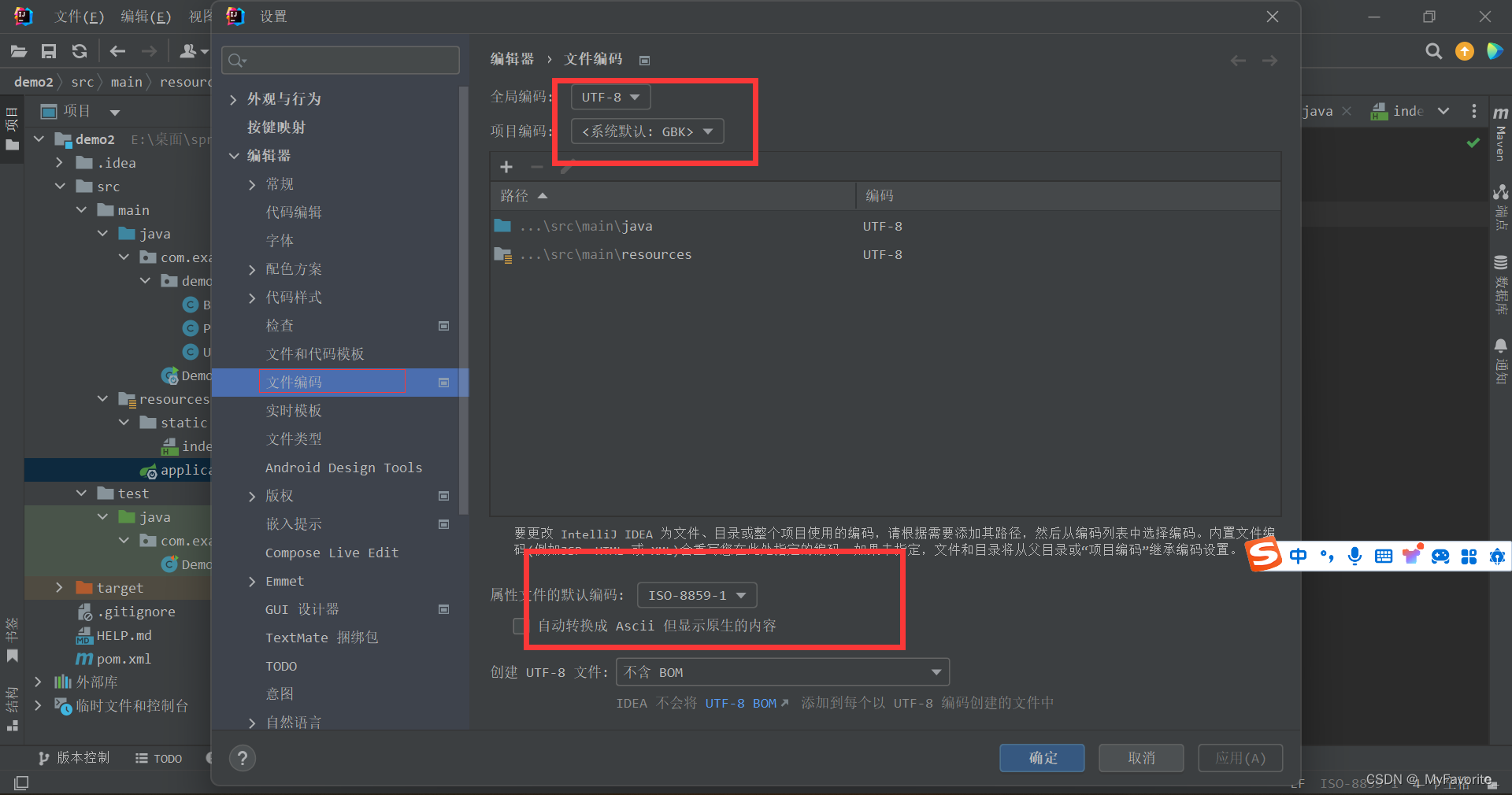Click the settings help question mark
The width and height of the screenshot is (1512, 795).
243,758
